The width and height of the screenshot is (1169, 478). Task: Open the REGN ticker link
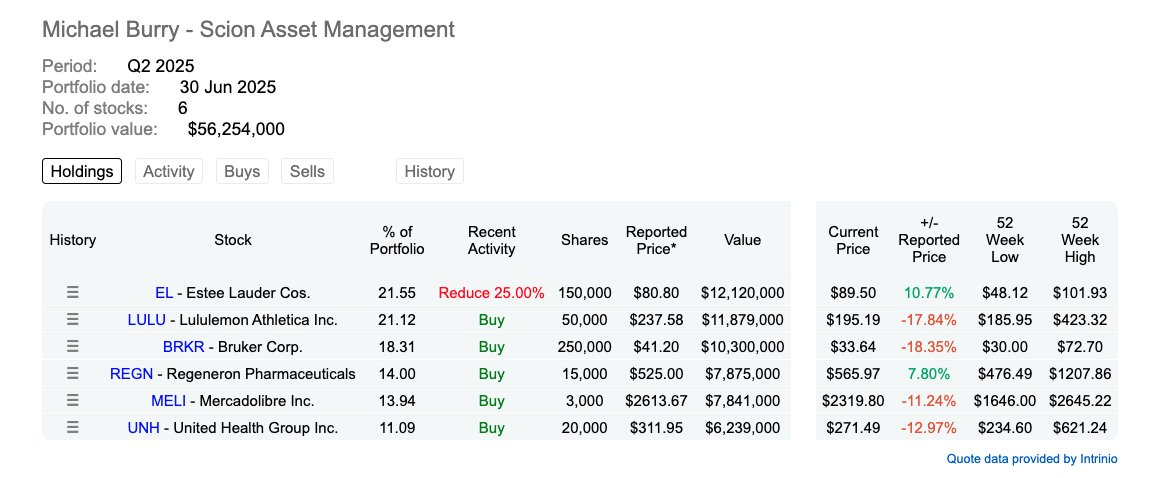(x=131, y=374)
